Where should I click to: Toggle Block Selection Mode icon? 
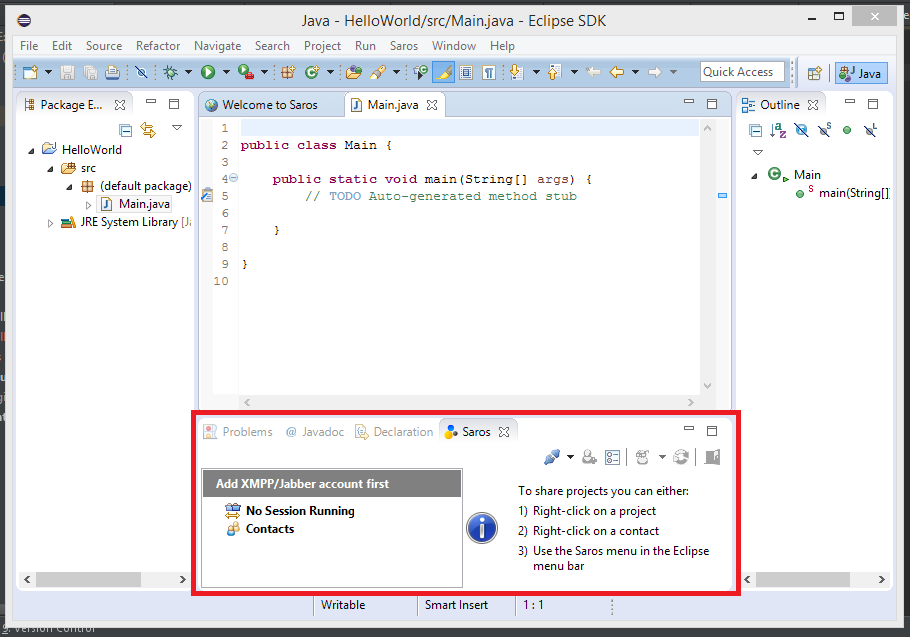point(466,73)
